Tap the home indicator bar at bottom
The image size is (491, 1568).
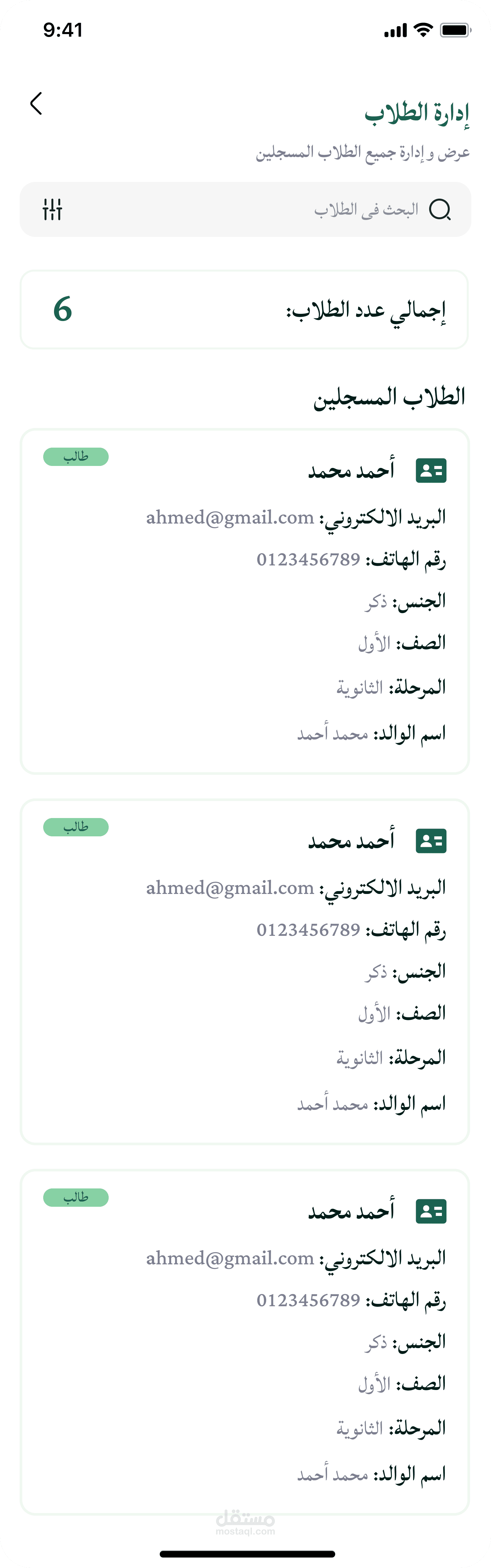click(x=247, y=1553)
